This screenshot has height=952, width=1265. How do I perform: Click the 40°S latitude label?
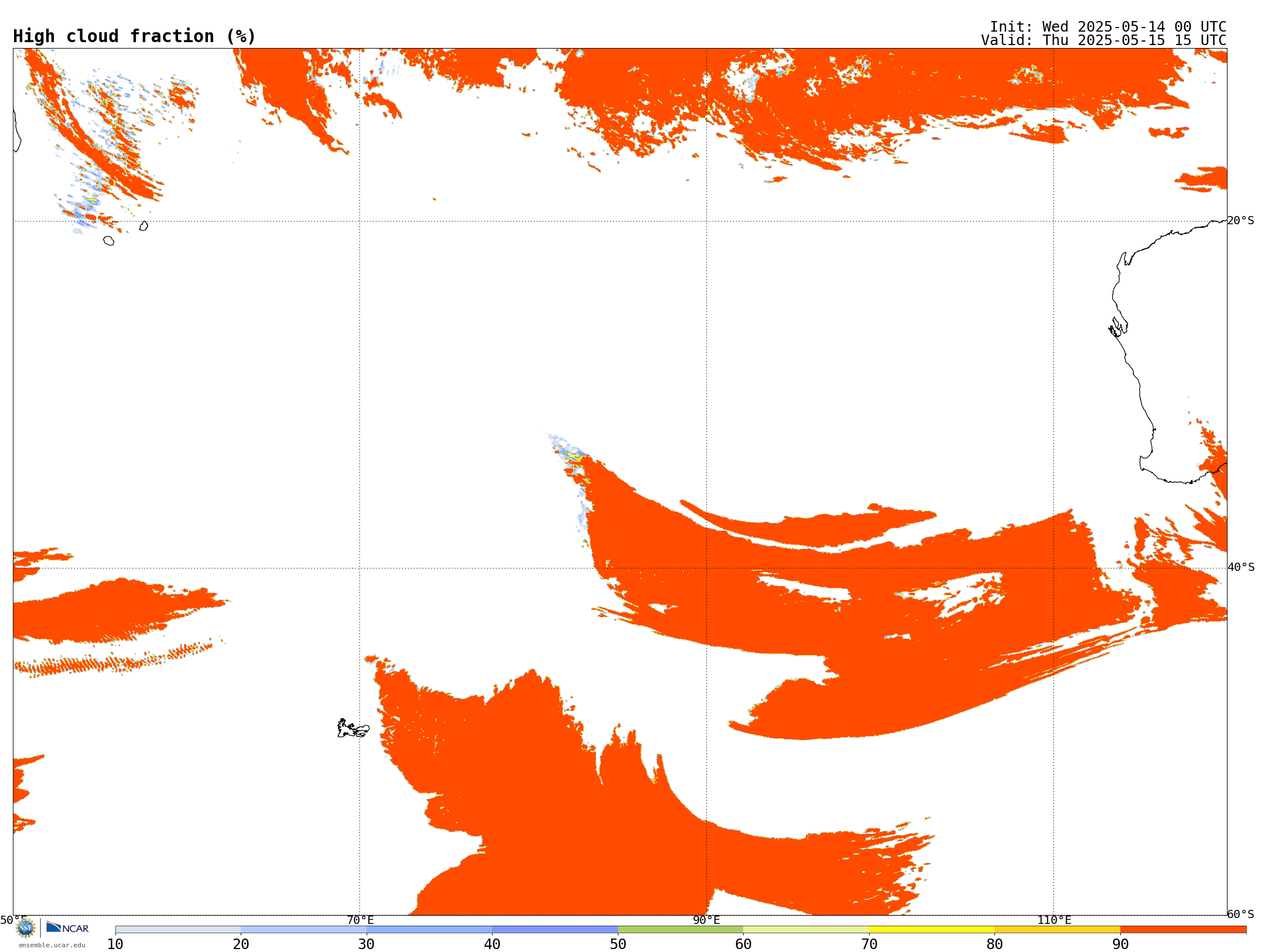[1241, 567]
